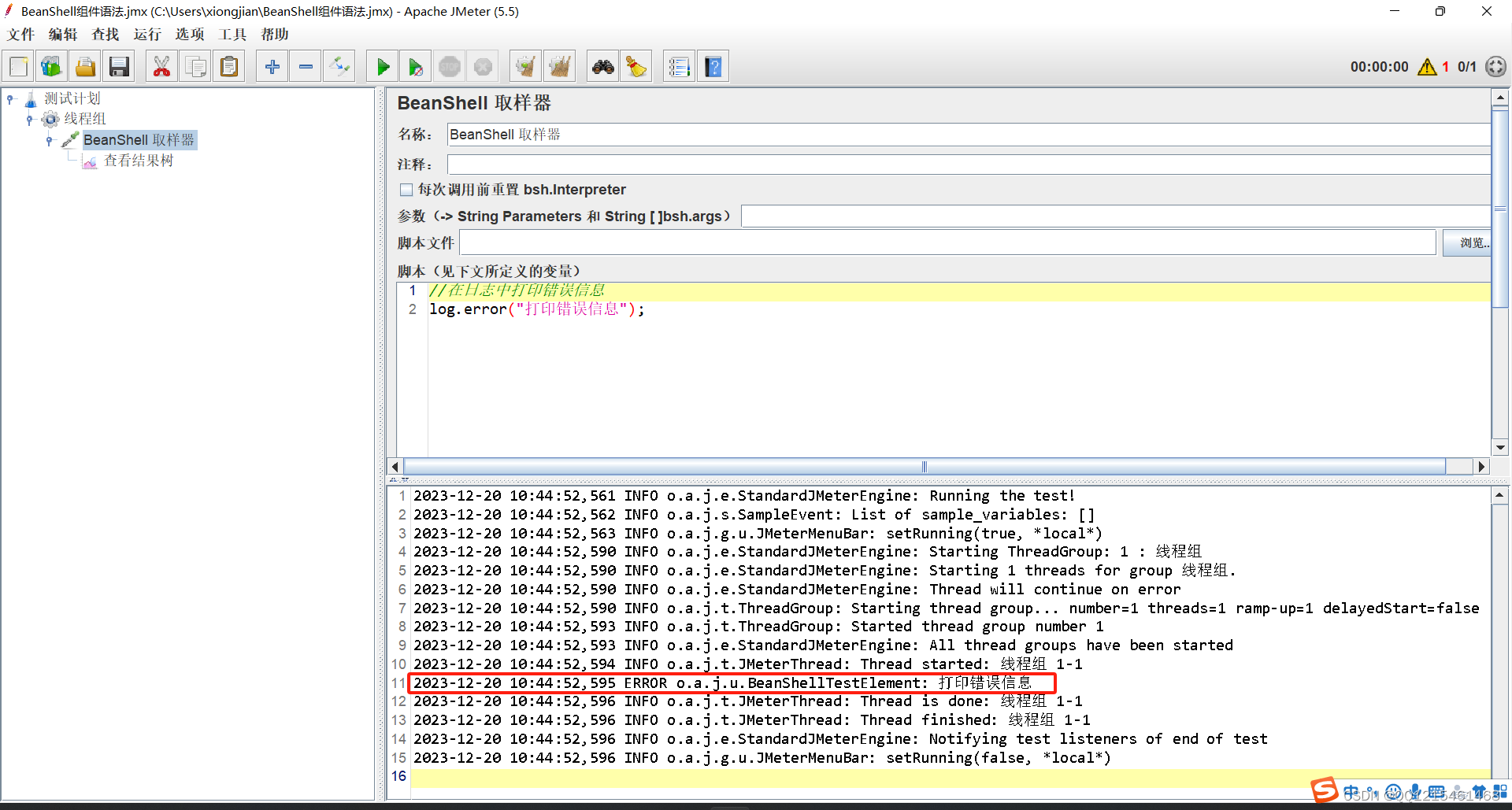
Task: Click the log line "Notifying test listeners of end of test"
Action: pos(840,739)
